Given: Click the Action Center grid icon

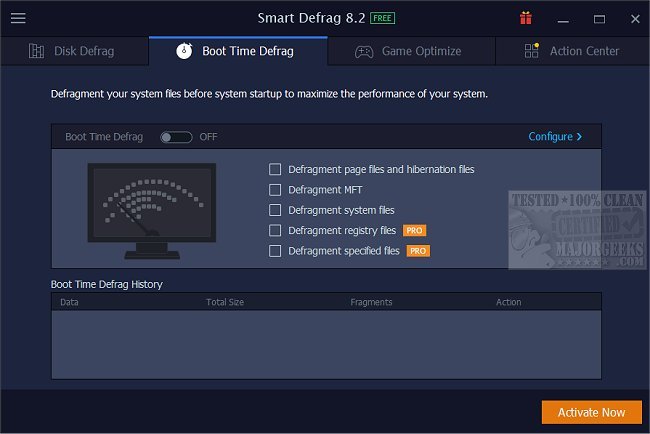Looking at the screenshot, I should click(532, 51).
